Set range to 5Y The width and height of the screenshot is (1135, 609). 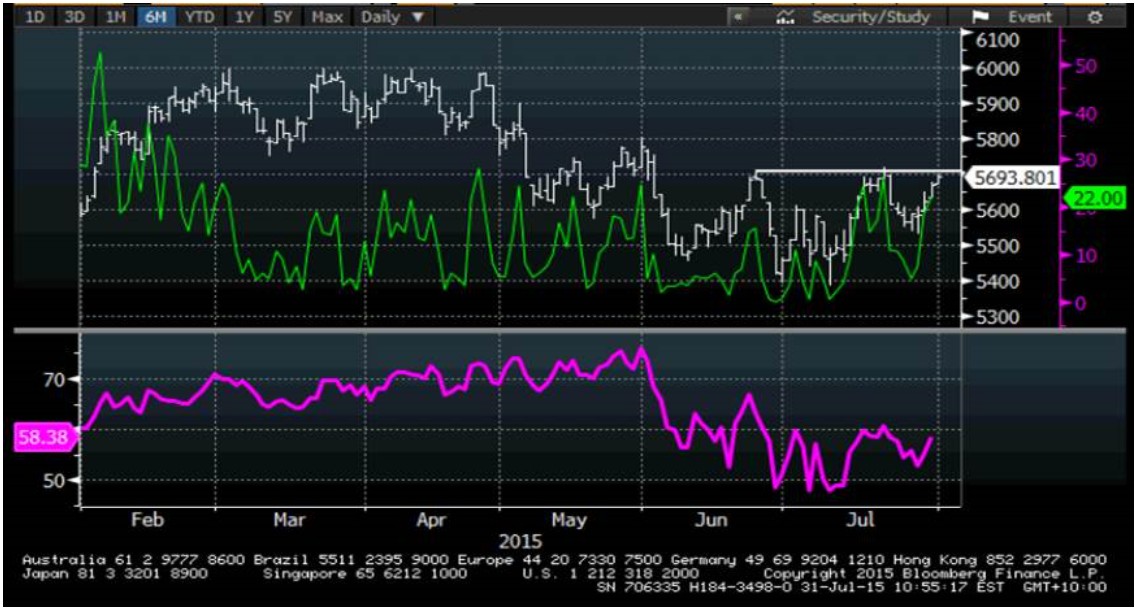click(x=282, y=17)
